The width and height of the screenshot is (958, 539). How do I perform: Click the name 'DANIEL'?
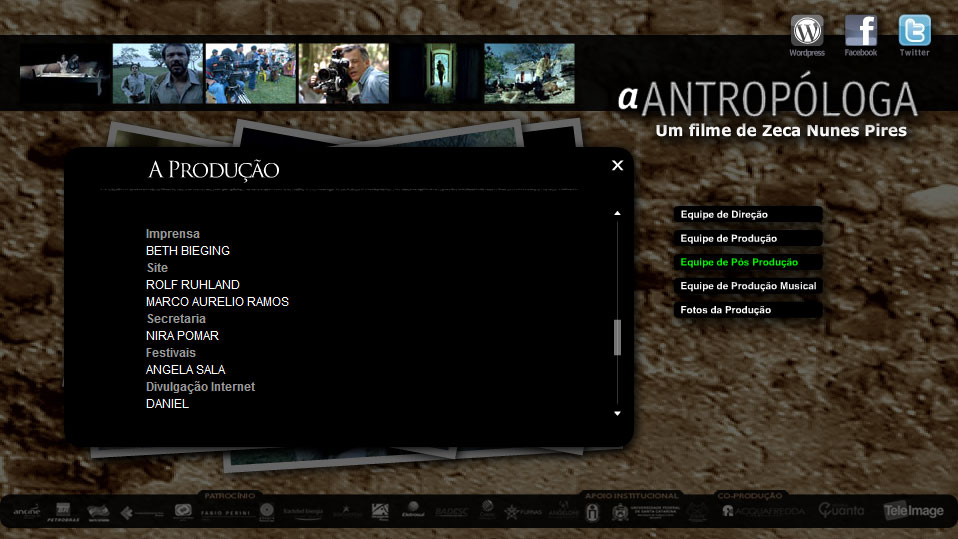point(167,404)
